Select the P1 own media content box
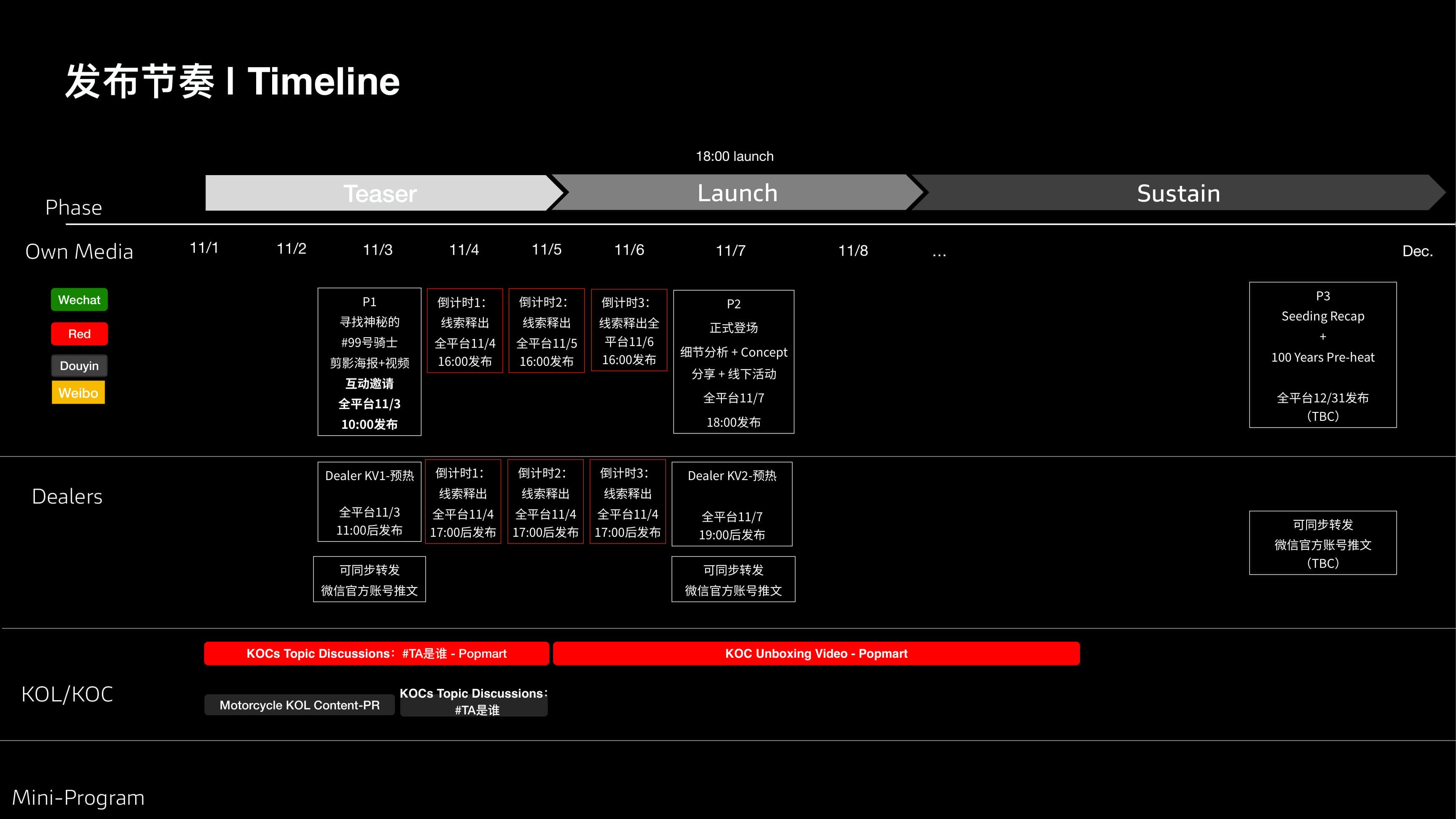 coord(369,362)
